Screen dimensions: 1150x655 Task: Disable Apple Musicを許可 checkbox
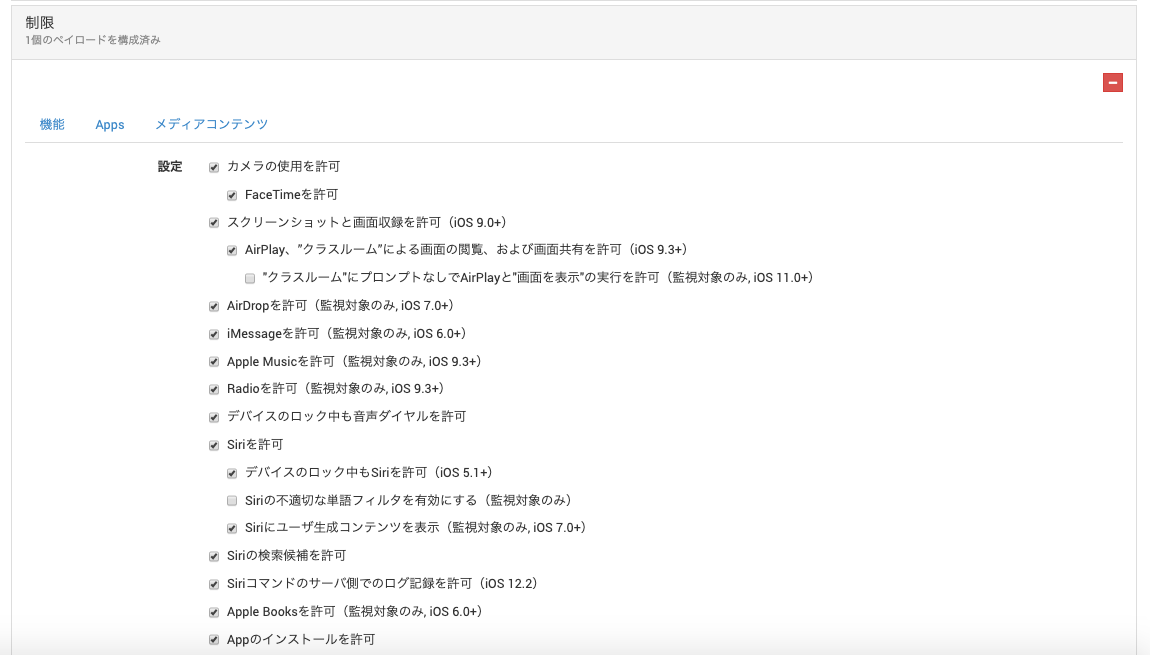click(x=214, y=362)
